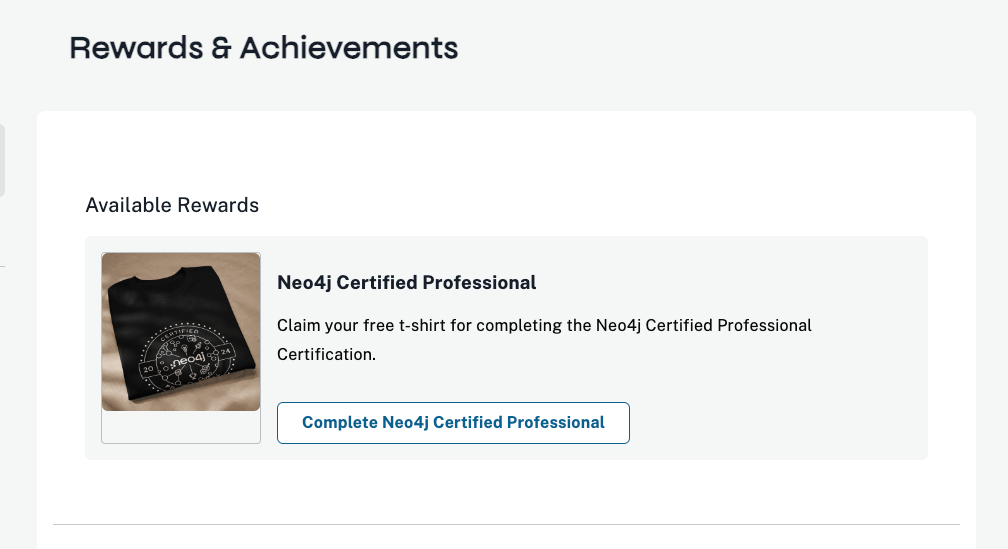This screenshot has height=549, width=1008.
Task: Click the neo4j logo on the t-shirt
Action: (x=188, y=361)
